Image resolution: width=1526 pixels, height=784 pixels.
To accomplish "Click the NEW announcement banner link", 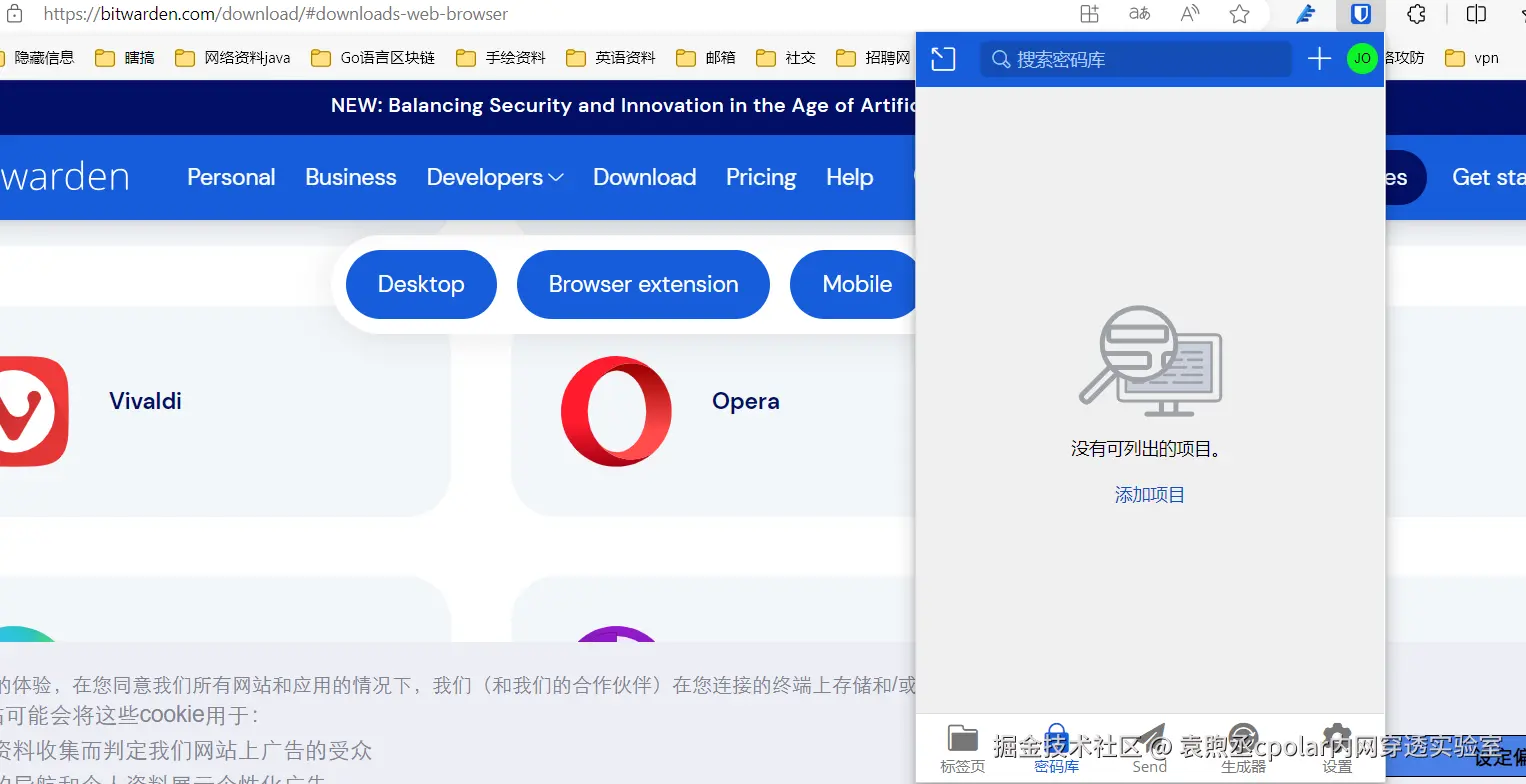I will [x=623, y=106].
